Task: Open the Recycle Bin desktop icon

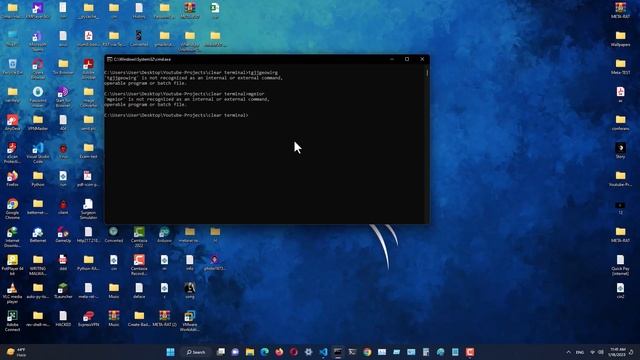Action: pos(12,67)
